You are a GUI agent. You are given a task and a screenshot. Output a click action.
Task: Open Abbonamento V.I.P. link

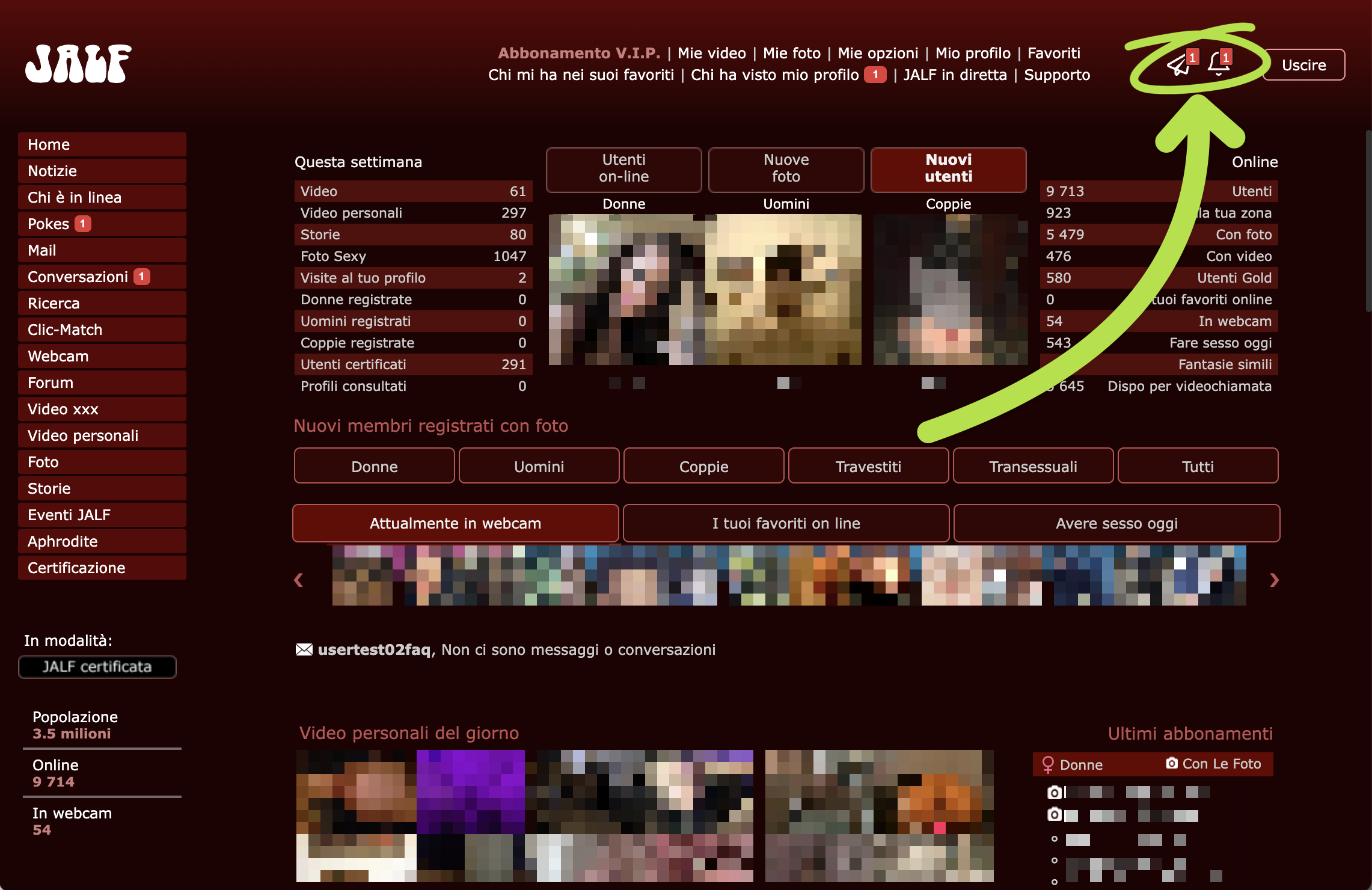[579, 53]
